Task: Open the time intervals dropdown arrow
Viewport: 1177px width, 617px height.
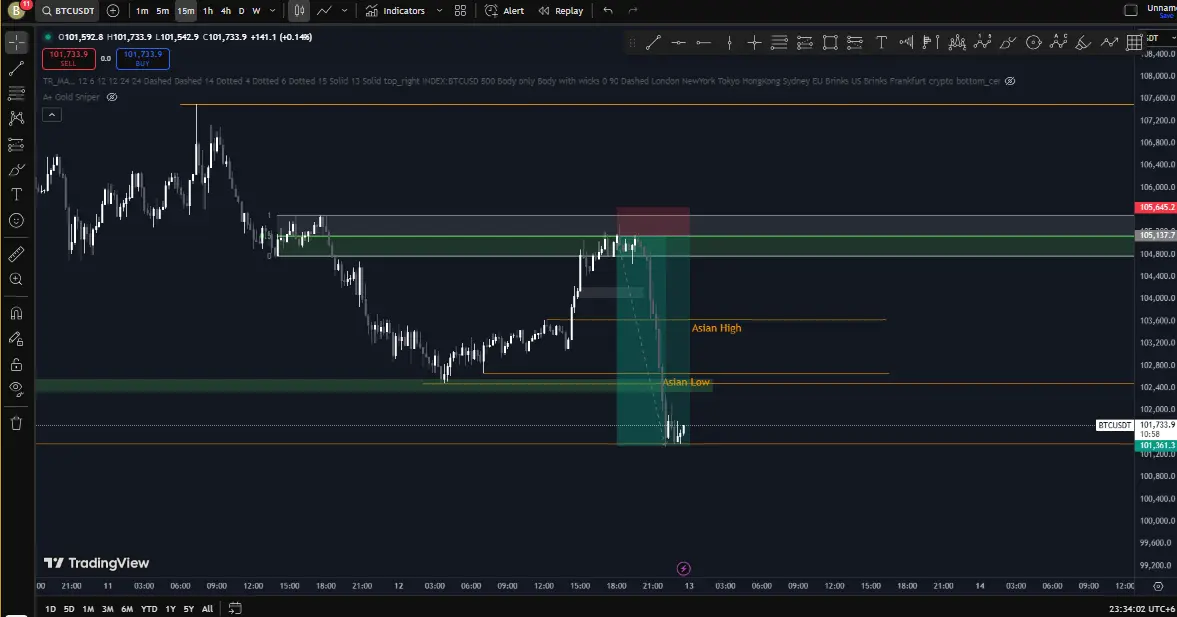Action: point(272,11)
